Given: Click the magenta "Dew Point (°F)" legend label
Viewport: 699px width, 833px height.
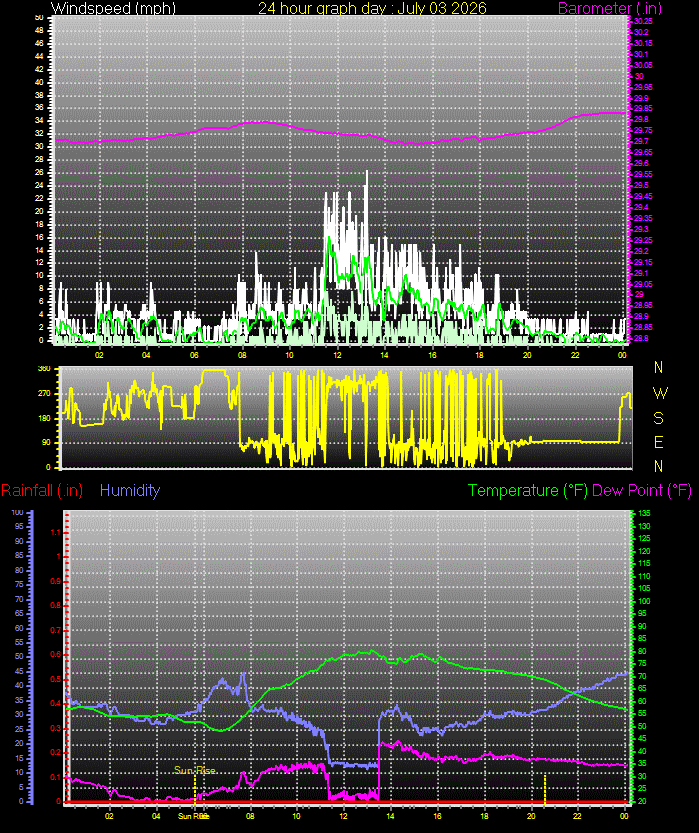Looking at the screenshot, I should coord(642,490).
